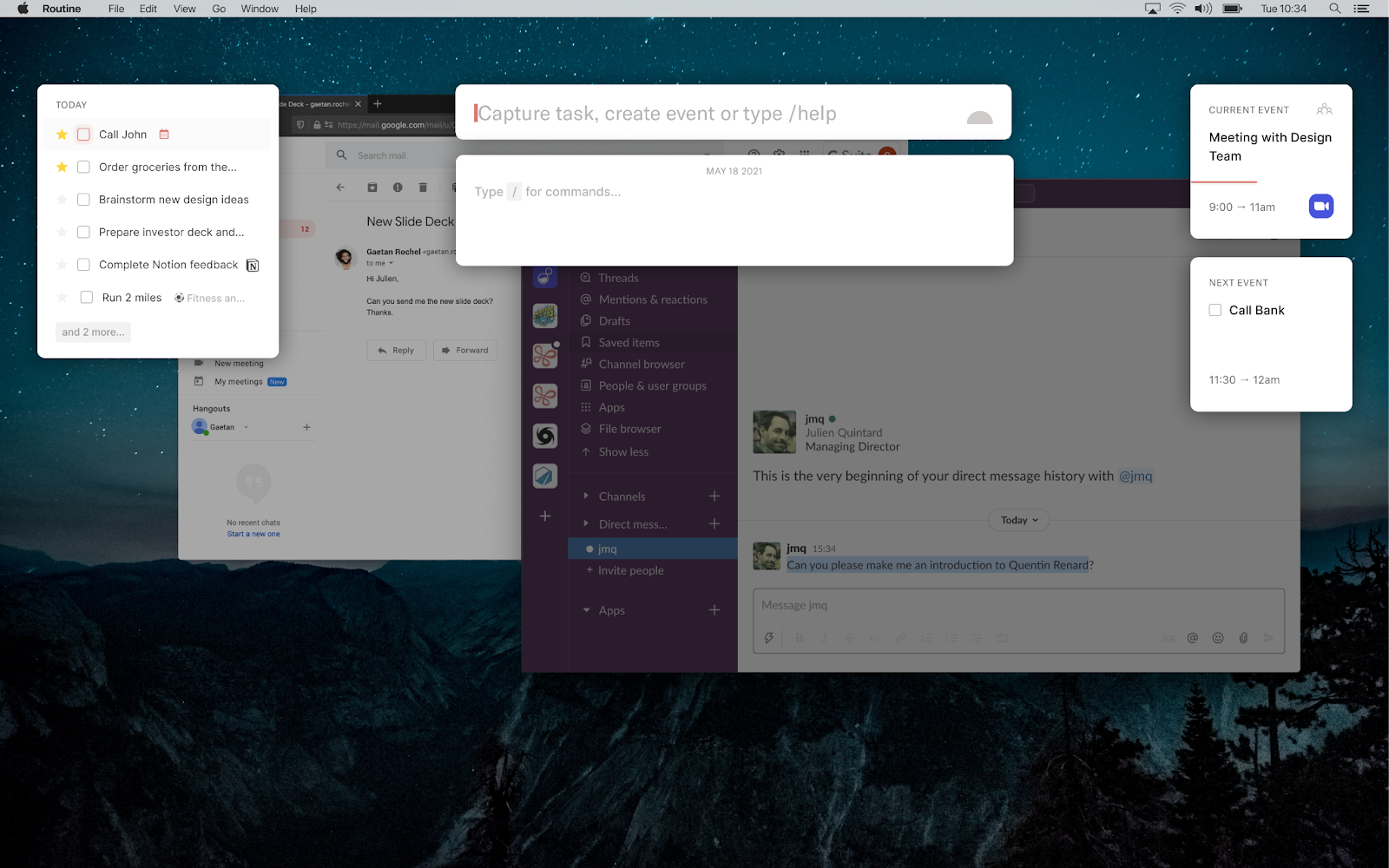The height and width of the screenshot is (868, 1389).
Task: Open Gaetan's Hangouts status dropdown
Action: pos(247,427)
